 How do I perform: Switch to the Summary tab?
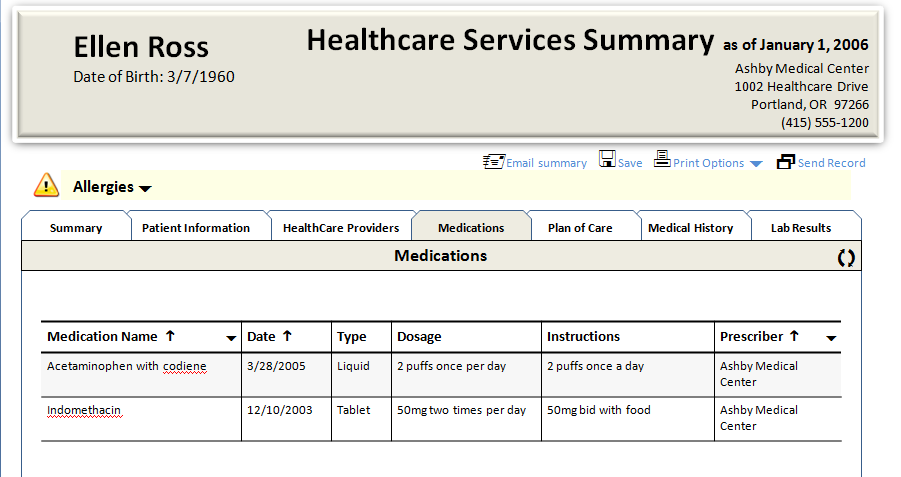pyautogui.click(x=76, y=228)
